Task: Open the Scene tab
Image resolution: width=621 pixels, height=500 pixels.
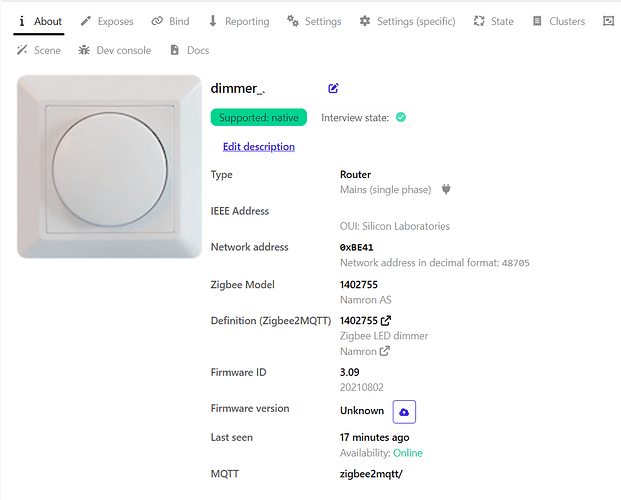Action: click(x=39, y=50)
